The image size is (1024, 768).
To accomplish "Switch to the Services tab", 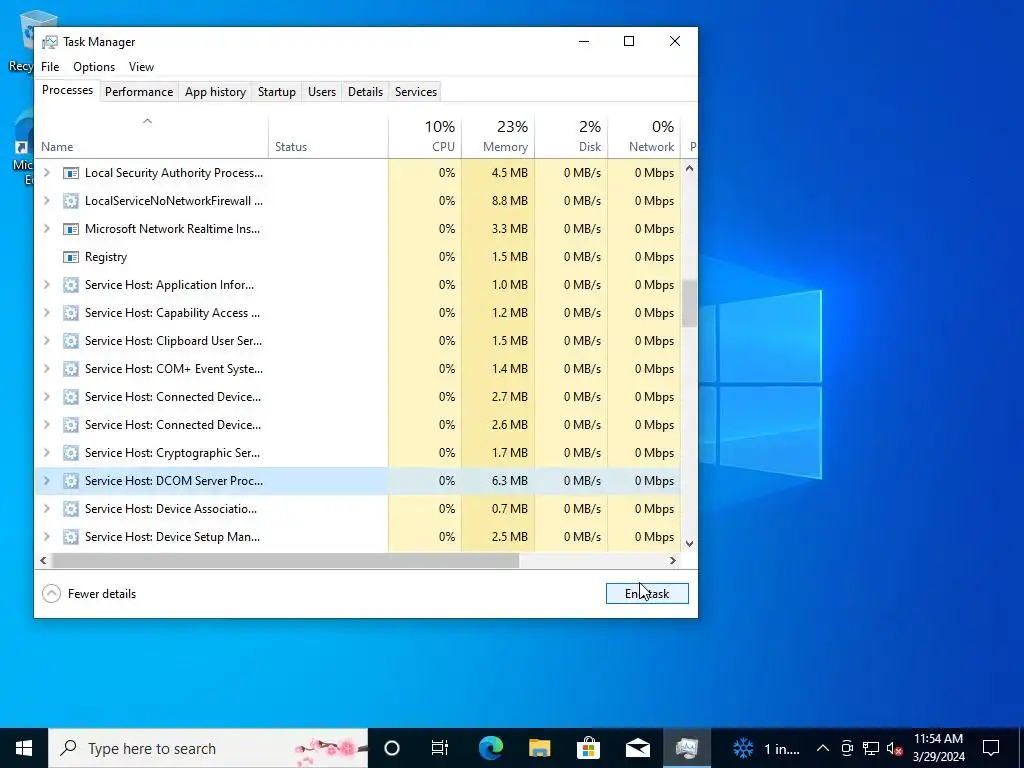I will click(x=416, y=92).
